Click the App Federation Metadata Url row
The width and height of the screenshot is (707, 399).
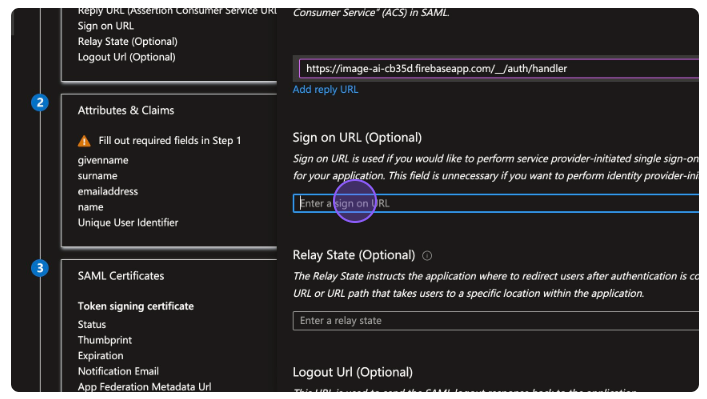(x=144, y=387)
